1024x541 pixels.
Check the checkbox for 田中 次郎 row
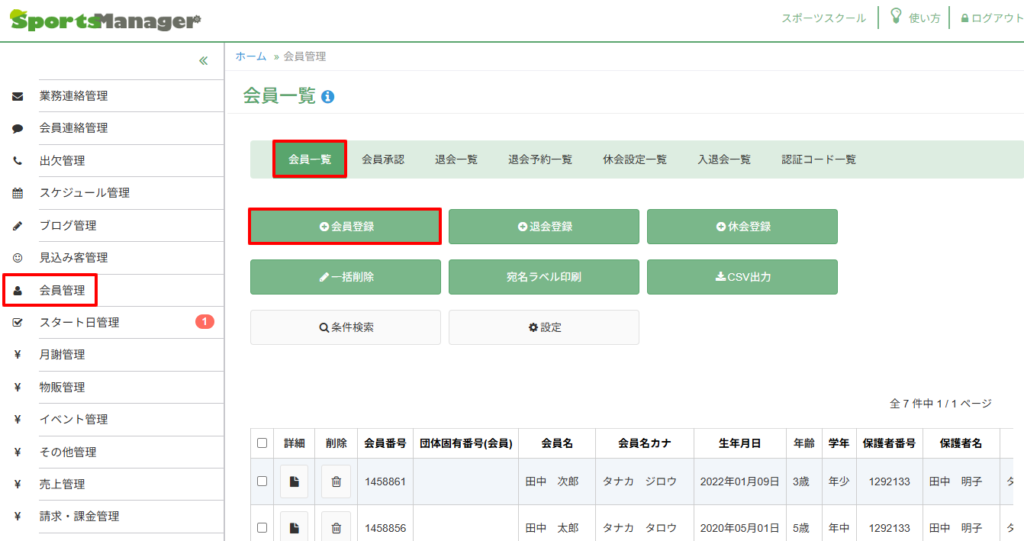pyautogui.click(x=262, y=481)
